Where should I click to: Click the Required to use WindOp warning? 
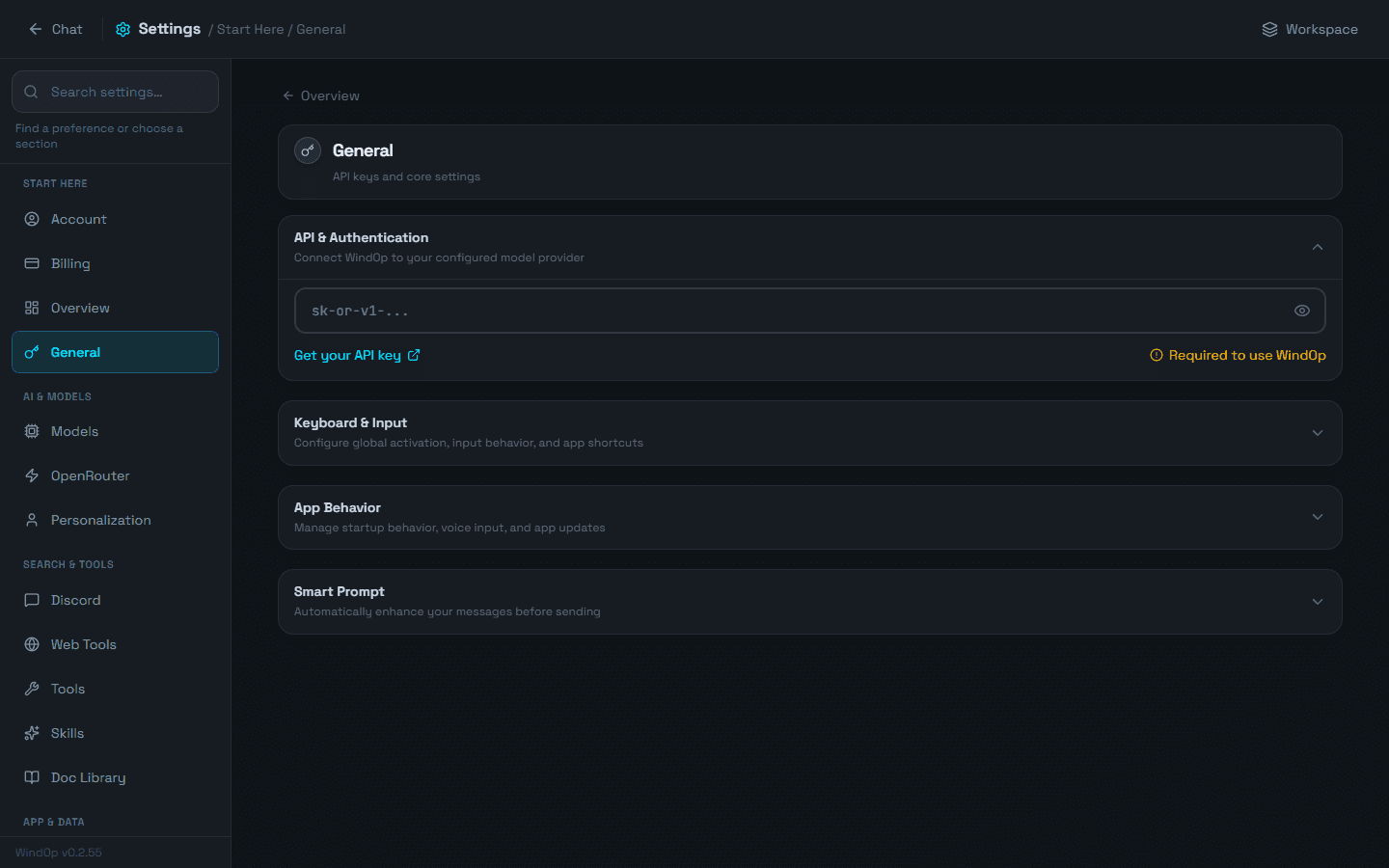1238,355
